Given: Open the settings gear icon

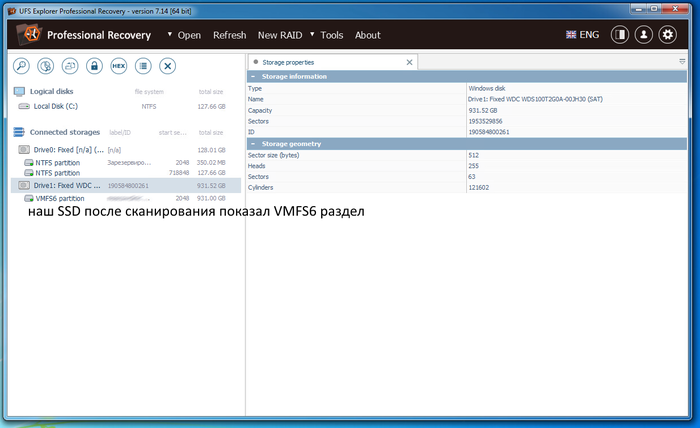Looking at the screenshot, I should pyautogui.click(x=667, y=35).
